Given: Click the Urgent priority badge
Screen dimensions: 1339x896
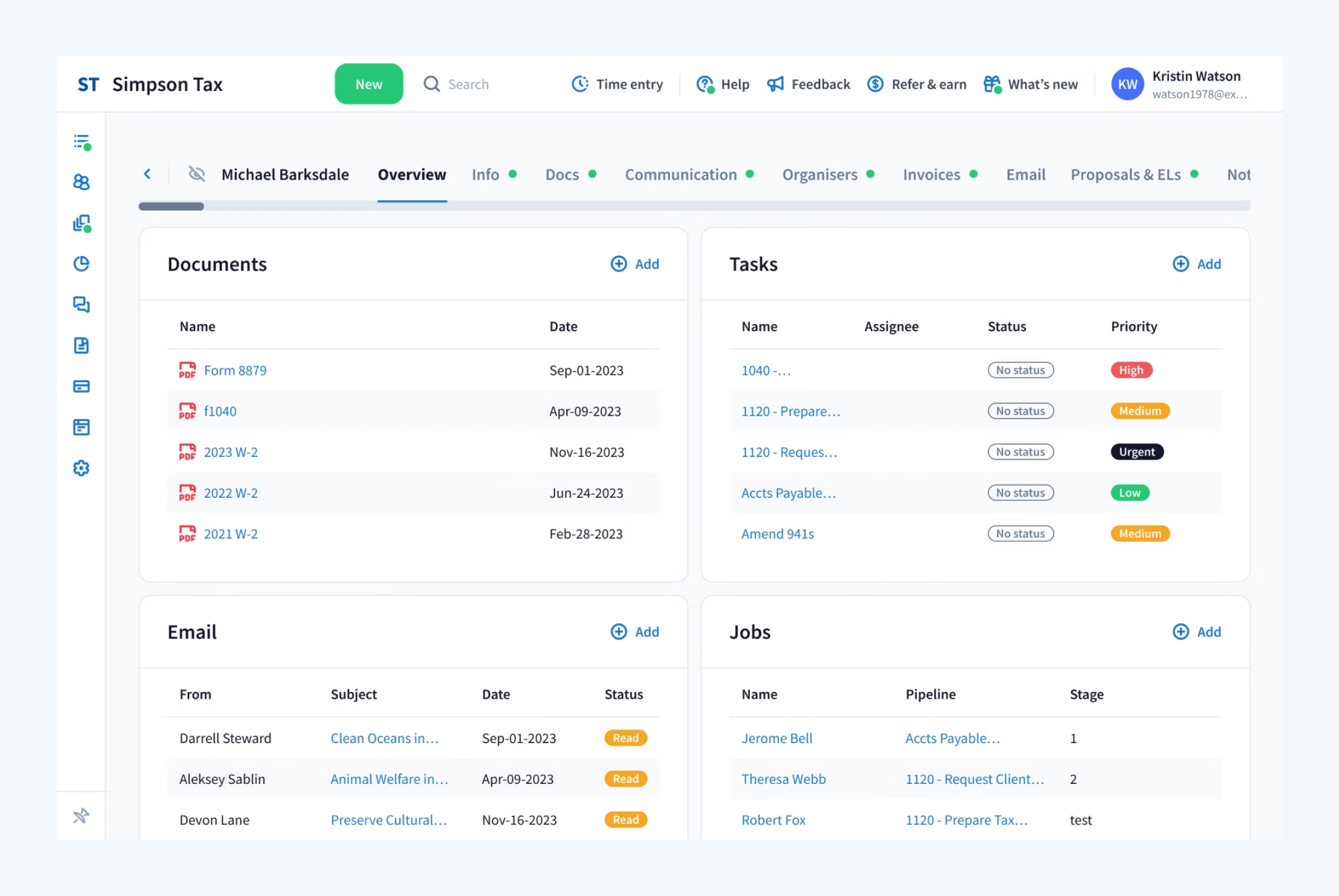Looking at the screenshot, I should tap(1137, 452).
